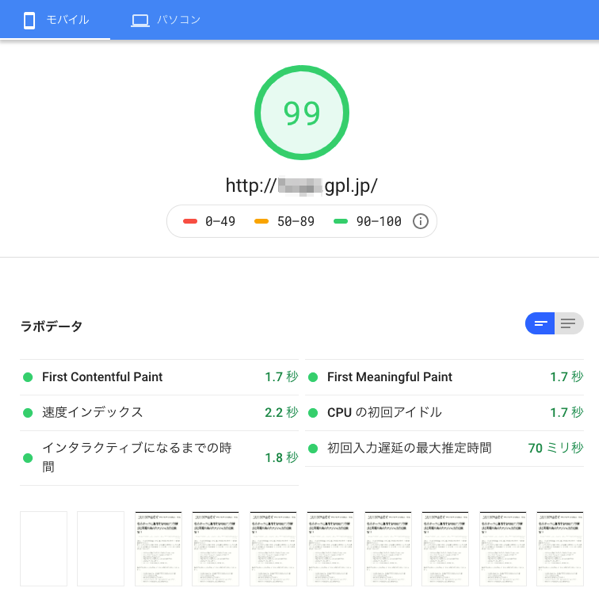The image size is (599, 600).
Task: Click the 1.8 秒 time to interactive value
Action: tap(281, 458)
